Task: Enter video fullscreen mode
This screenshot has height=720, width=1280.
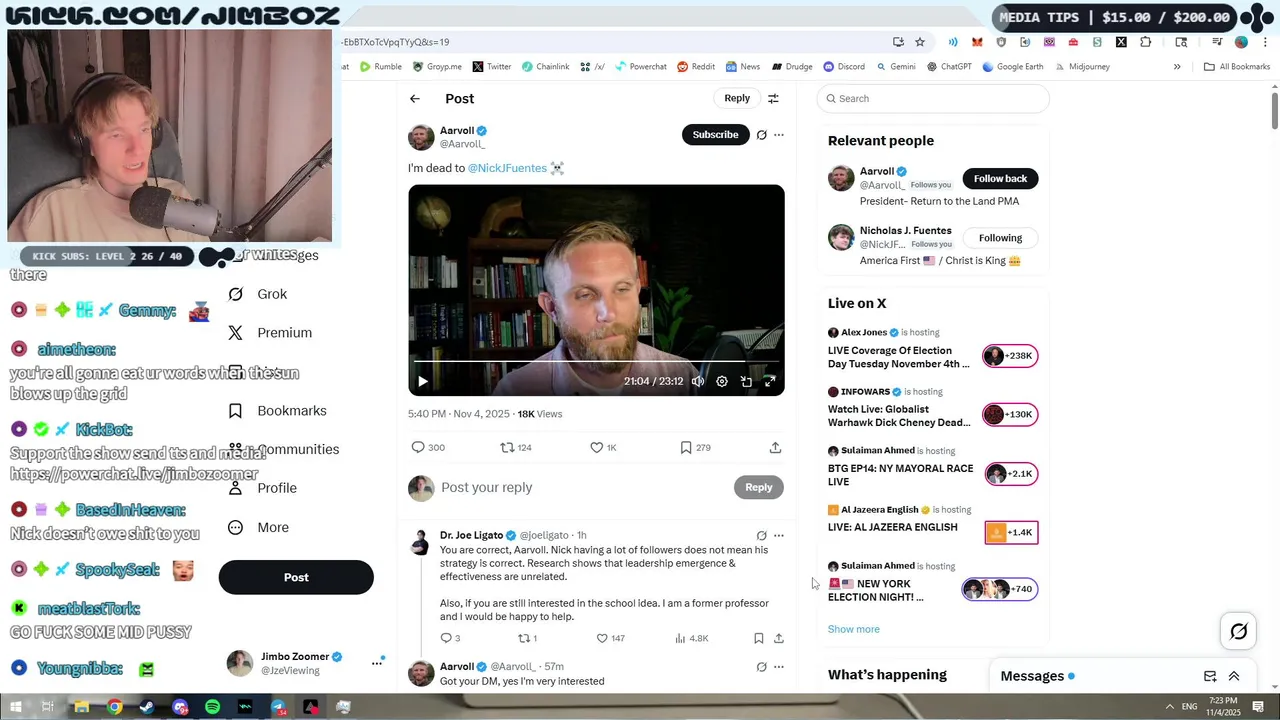Action: coord(770,381)
